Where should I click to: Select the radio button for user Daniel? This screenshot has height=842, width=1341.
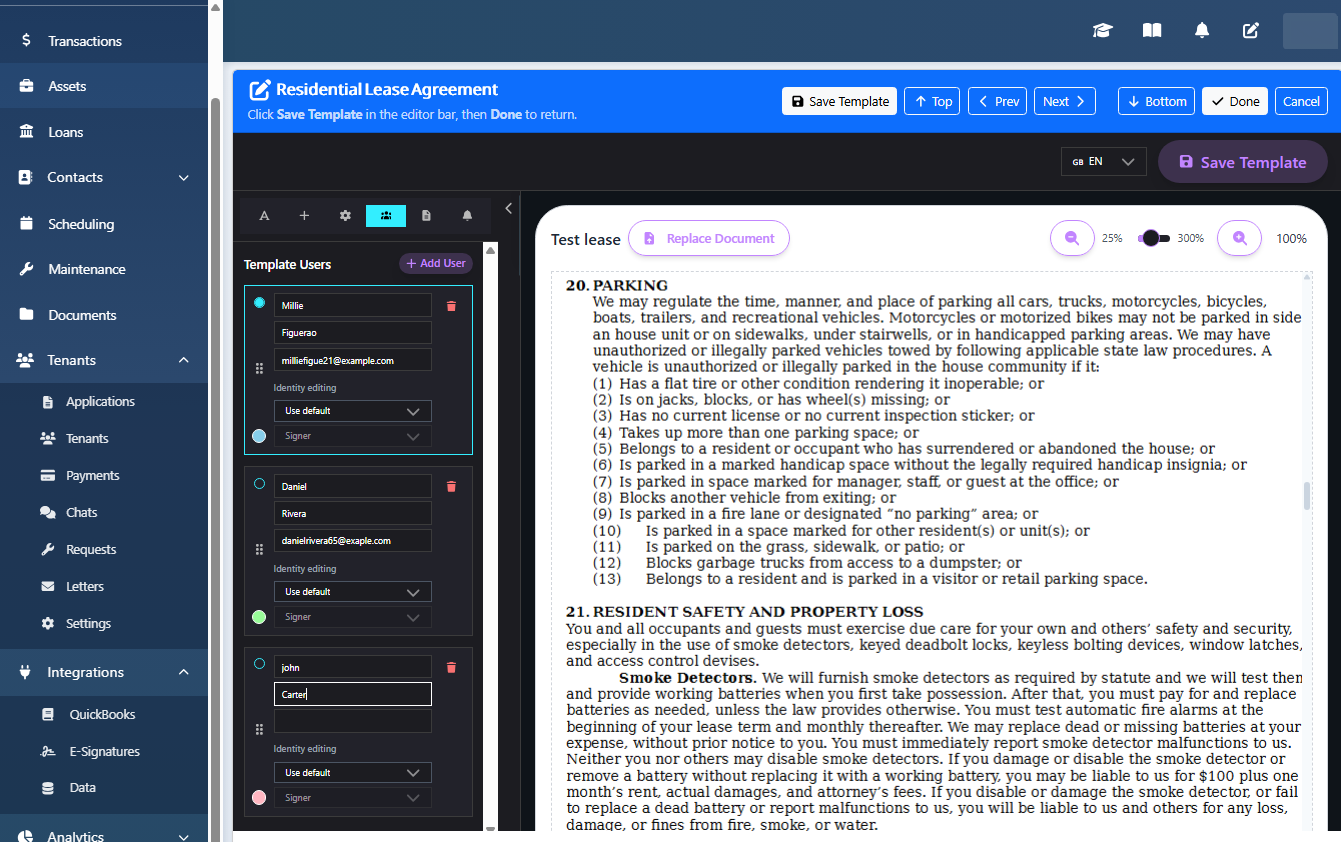(x=260, y=484)
